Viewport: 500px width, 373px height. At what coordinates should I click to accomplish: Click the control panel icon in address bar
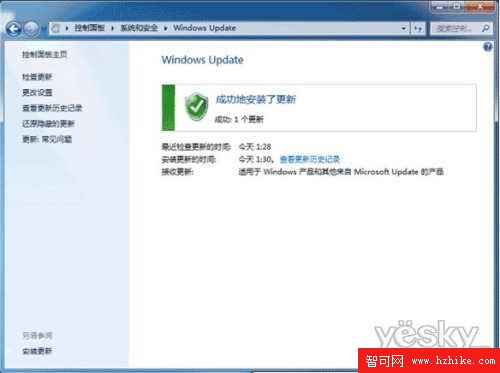pyautogui.click(x=56, y=28)
